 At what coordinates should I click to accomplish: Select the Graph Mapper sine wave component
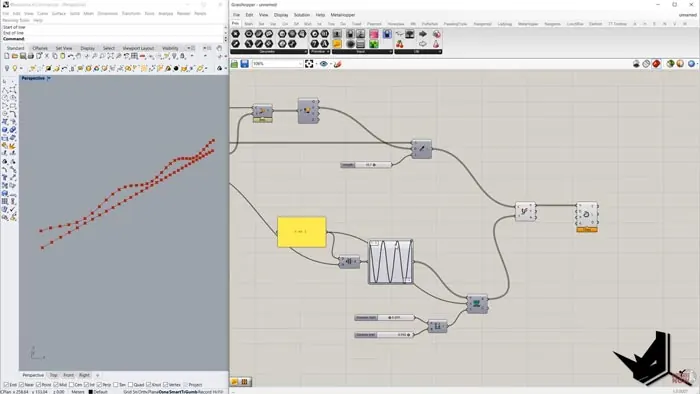[391, 262]
